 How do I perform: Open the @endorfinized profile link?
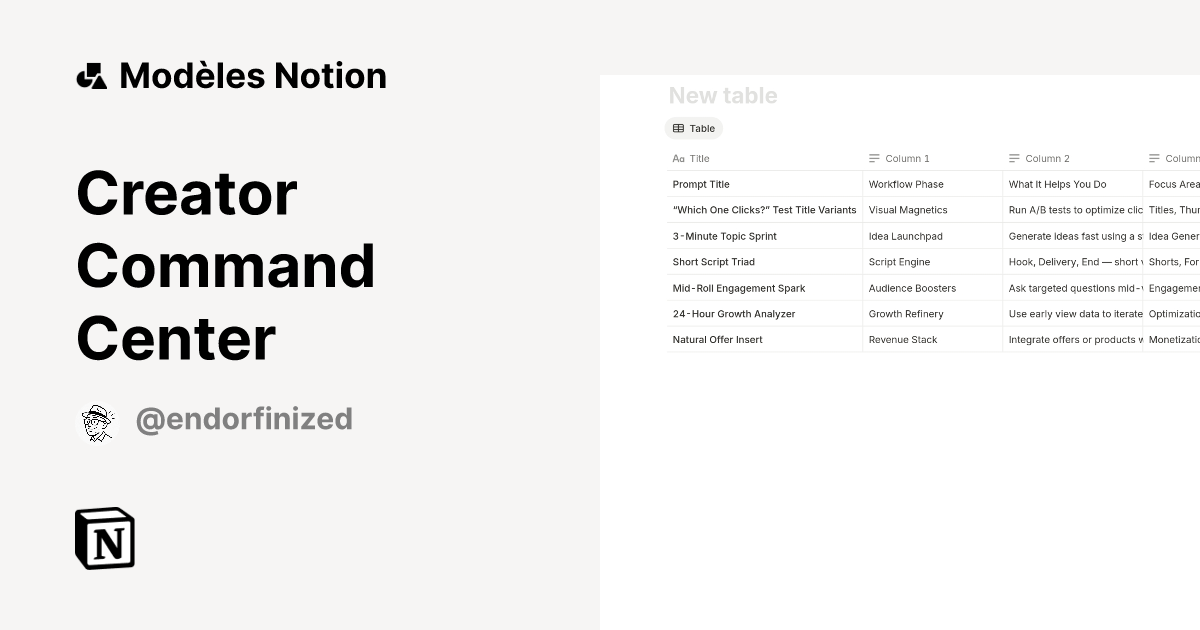click(x=243, y=419)
